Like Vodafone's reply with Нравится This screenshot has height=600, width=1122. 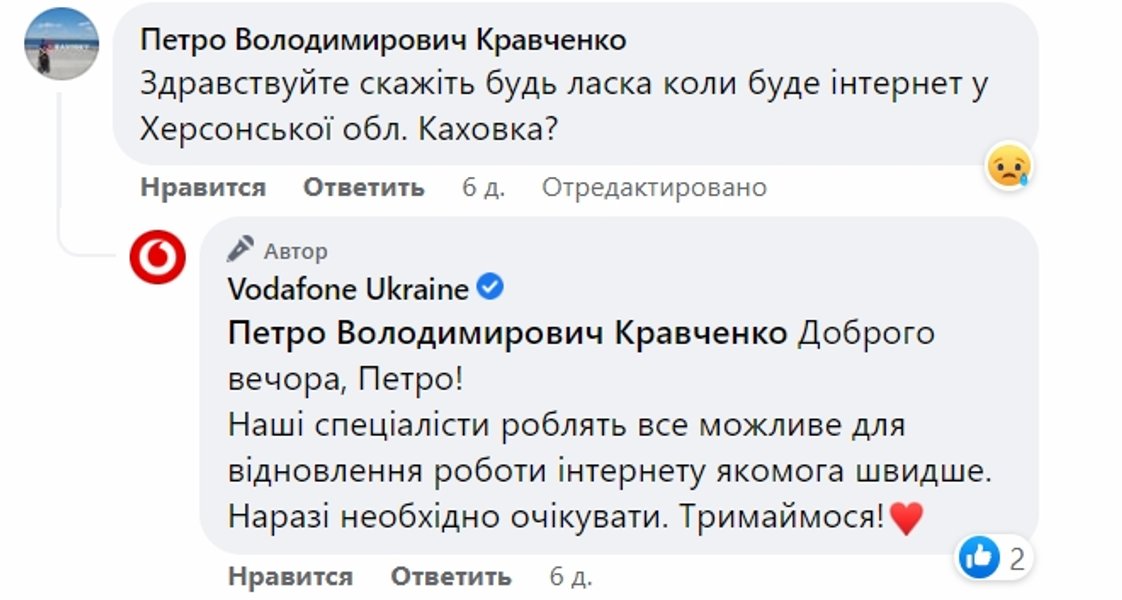click(x=290, y=577)
